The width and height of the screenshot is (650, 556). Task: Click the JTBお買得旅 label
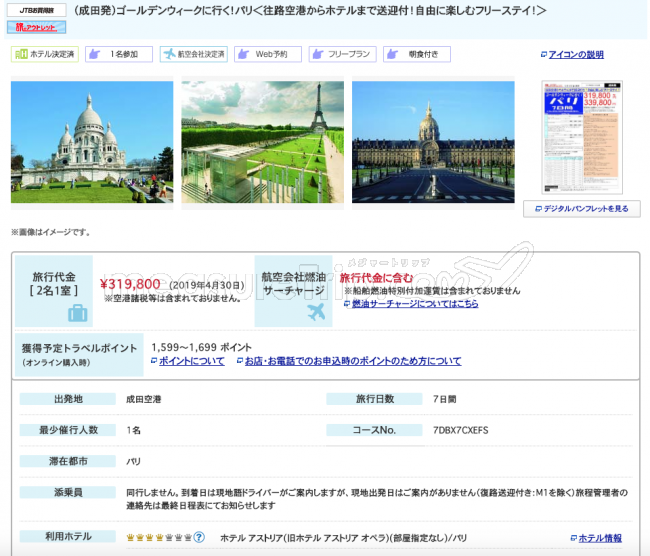click(36, 10)
